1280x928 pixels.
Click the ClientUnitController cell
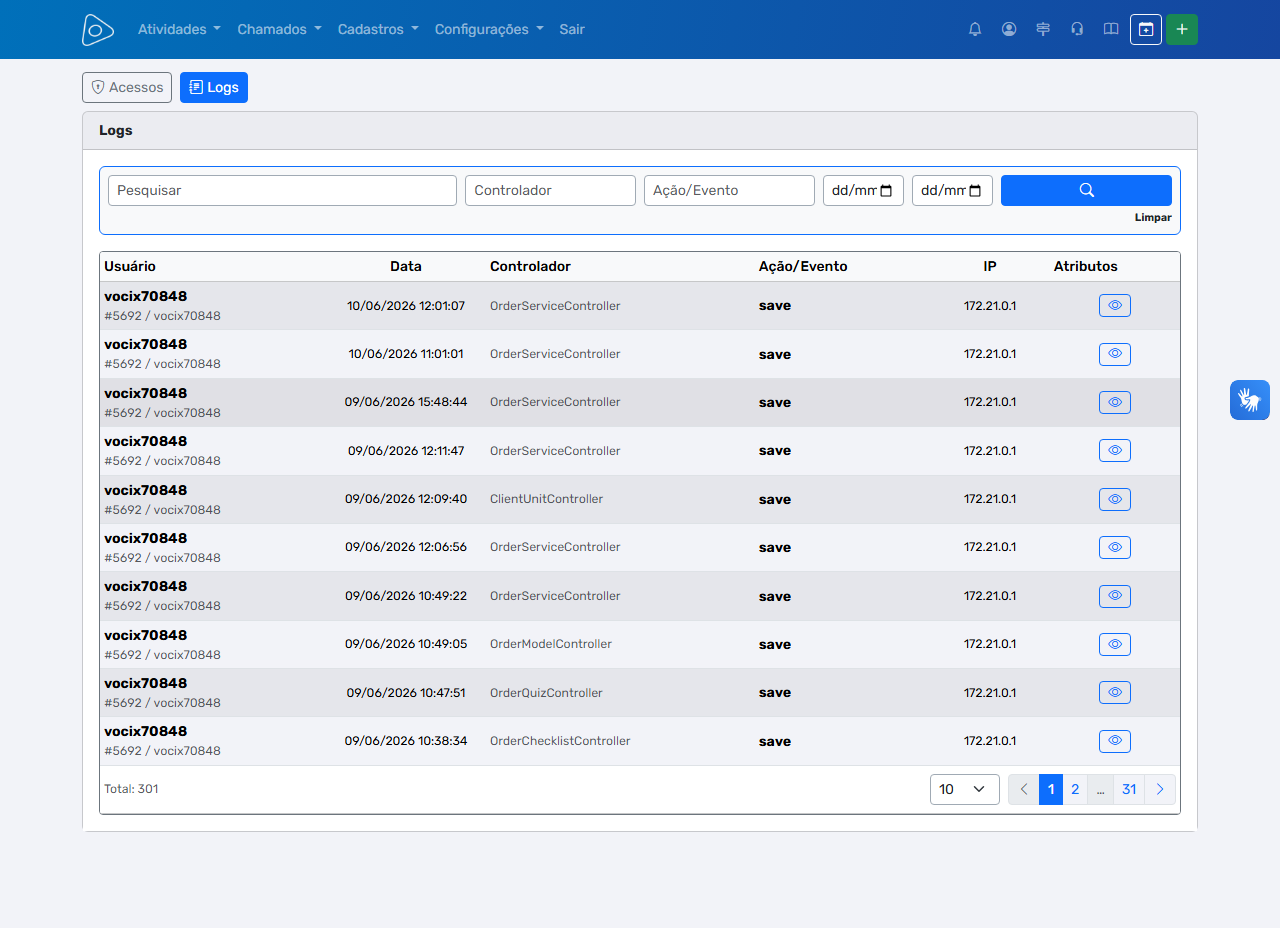pos(546,499)
